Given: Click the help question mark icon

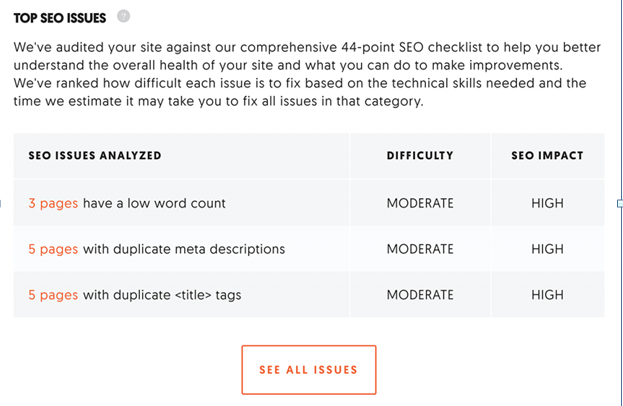Looking at the screenshot, I should tap(123, 16).
